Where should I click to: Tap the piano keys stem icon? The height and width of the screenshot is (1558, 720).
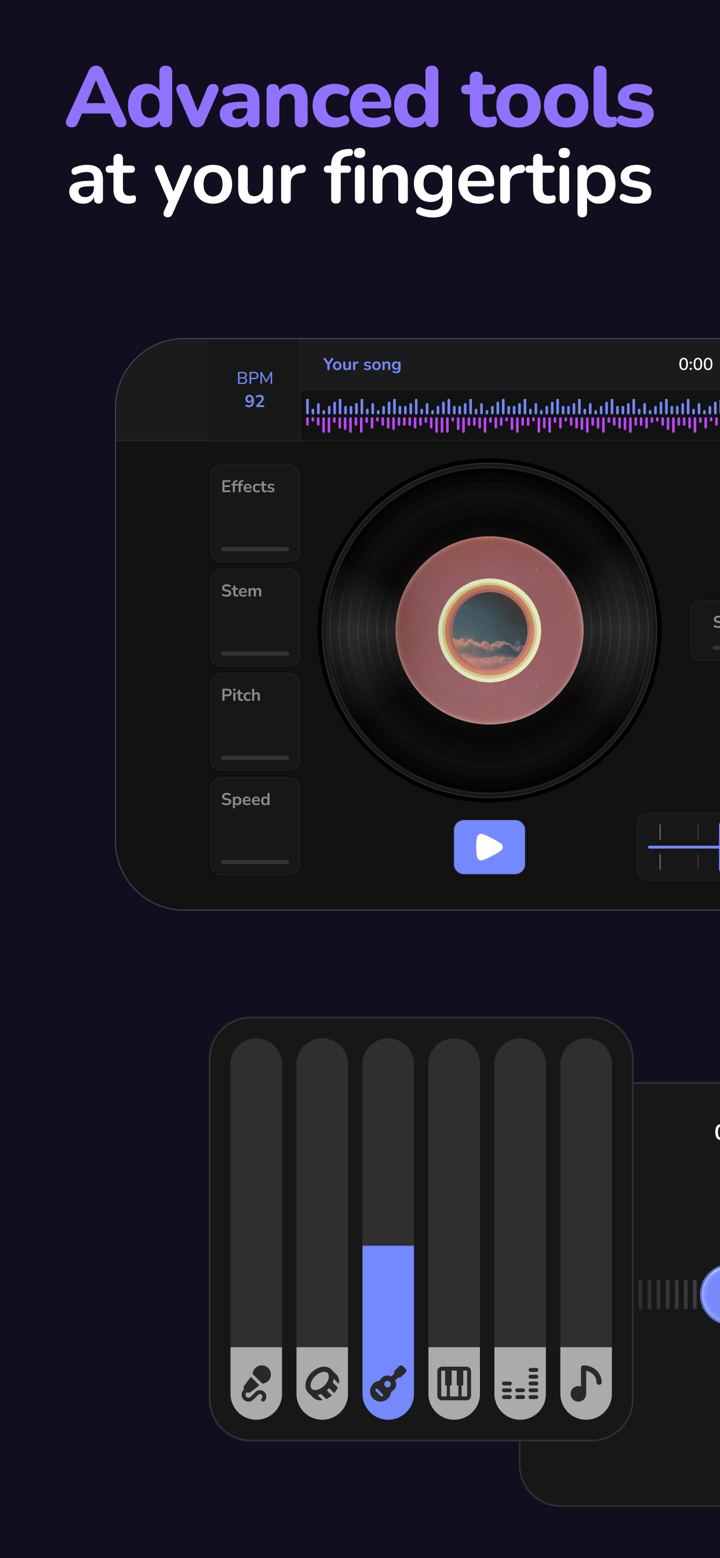tap(454, 1383)
